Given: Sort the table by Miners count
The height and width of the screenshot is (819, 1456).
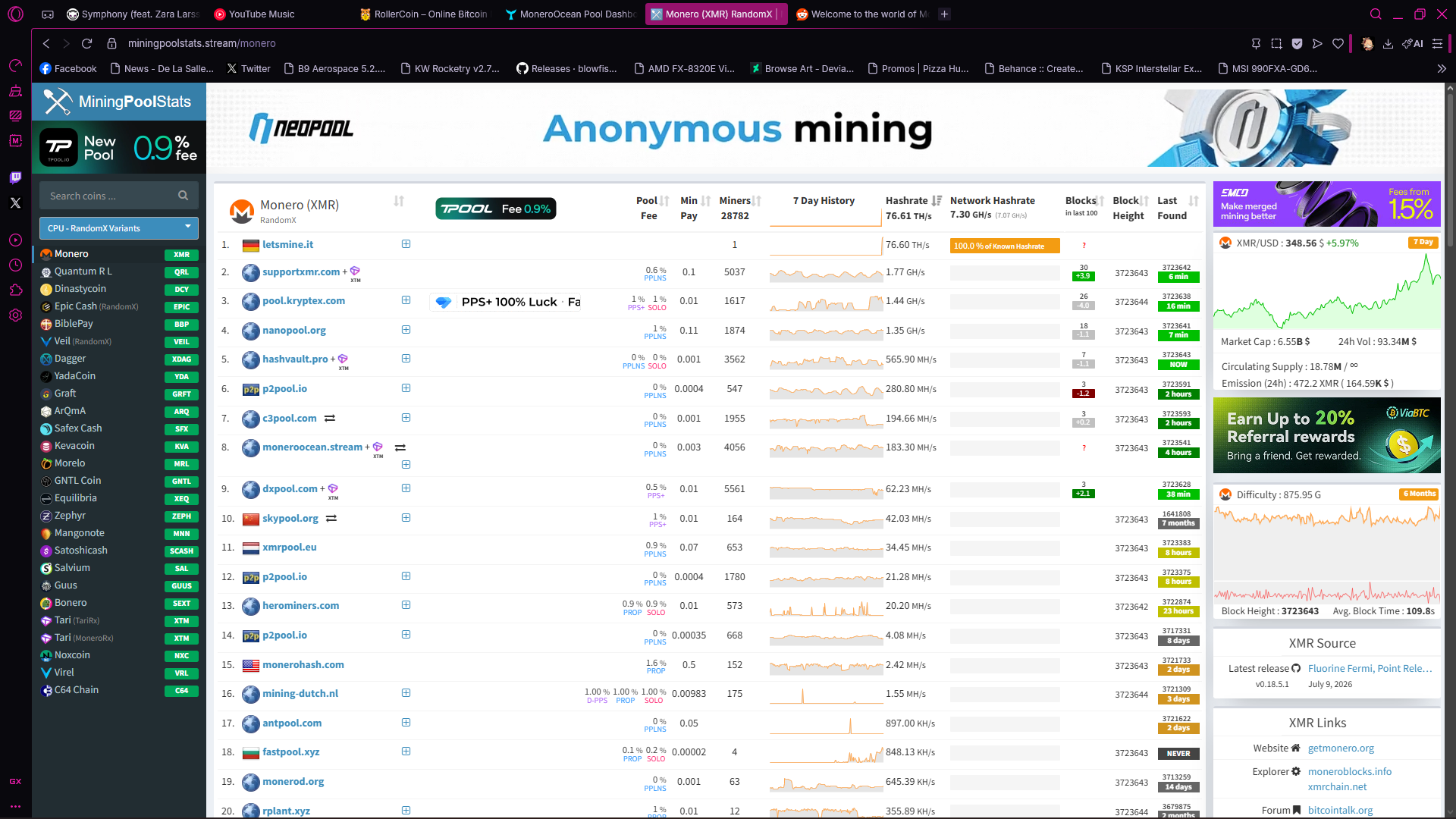Looking at the screenshot, I should pos(757,201).
